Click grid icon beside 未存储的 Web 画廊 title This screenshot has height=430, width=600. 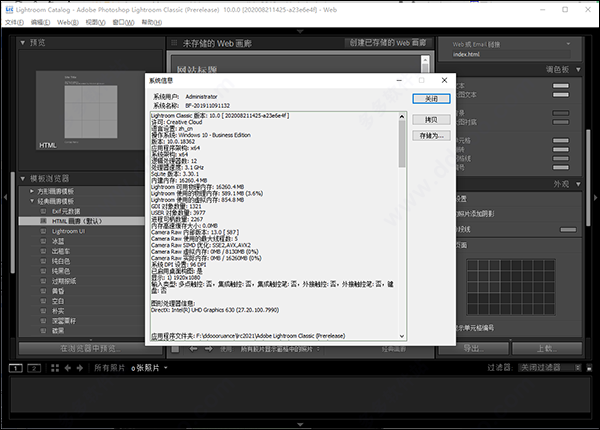[174, 43]
